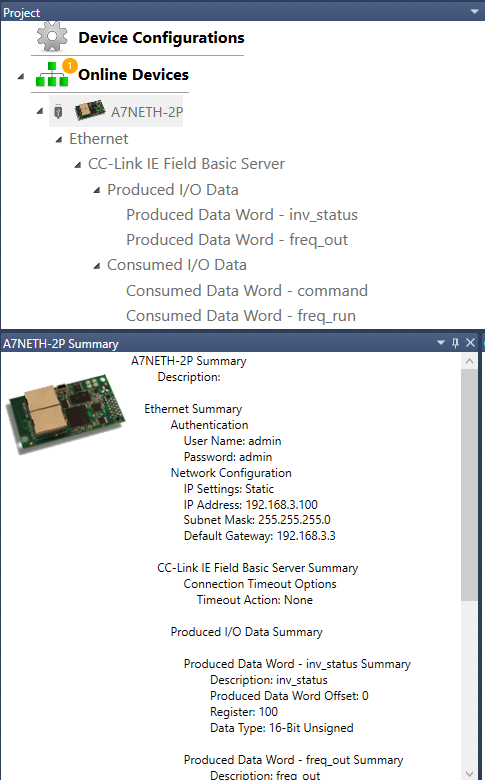Viewport: 485px width, 780px height.
Task: Click the summary panel scrollbar down arrow
Action: click(x=469, y=773)
